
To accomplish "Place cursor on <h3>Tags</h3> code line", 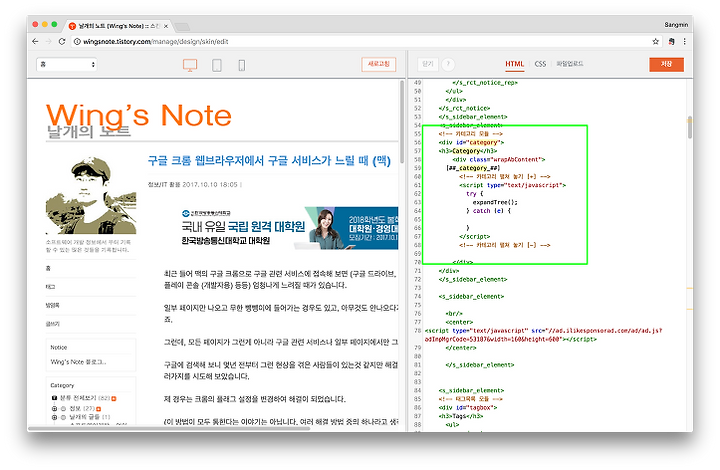I will tap(461, 416).
